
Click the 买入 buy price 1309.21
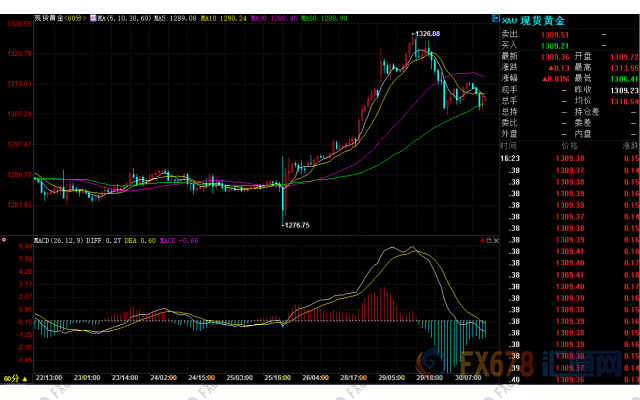click(553, 45)
